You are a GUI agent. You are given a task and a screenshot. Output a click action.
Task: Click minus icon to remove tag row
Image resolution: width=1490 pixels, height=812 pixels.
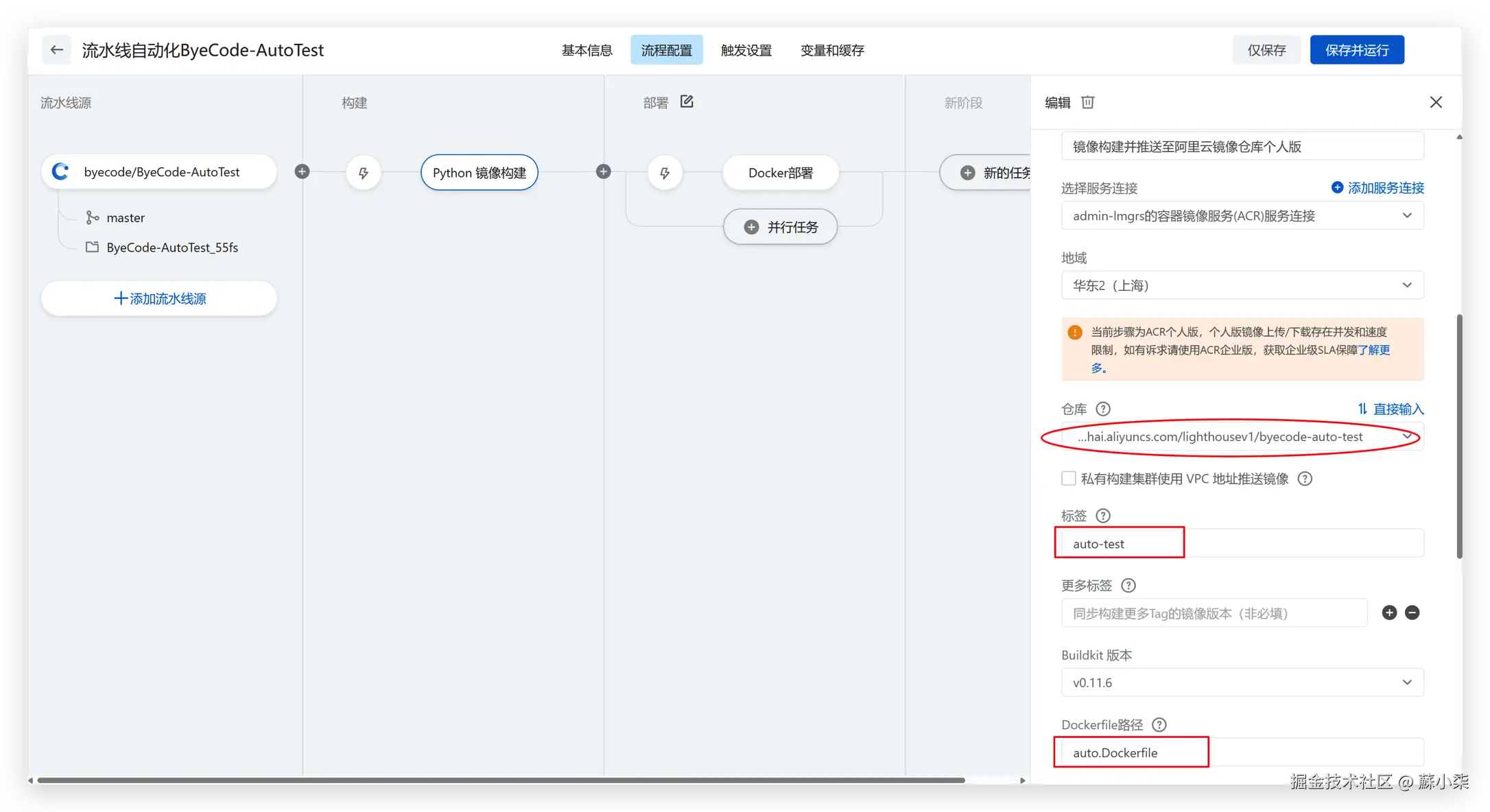click(1412, 612)
